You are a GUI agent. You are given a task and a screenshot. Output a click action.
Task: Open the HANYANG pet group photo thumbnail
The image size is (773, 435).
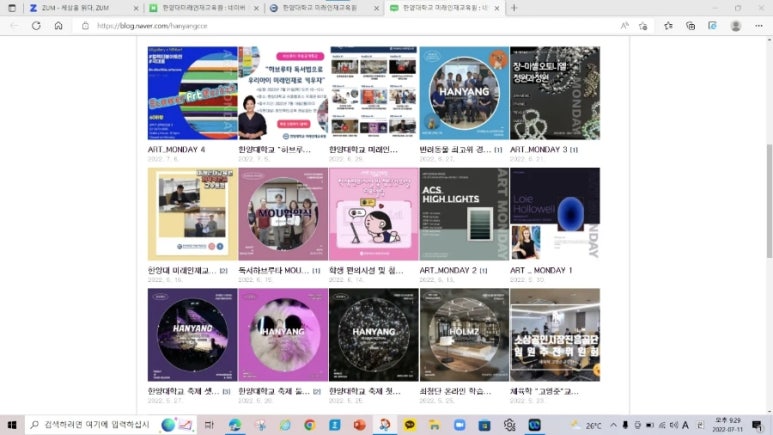click(464, 93)
